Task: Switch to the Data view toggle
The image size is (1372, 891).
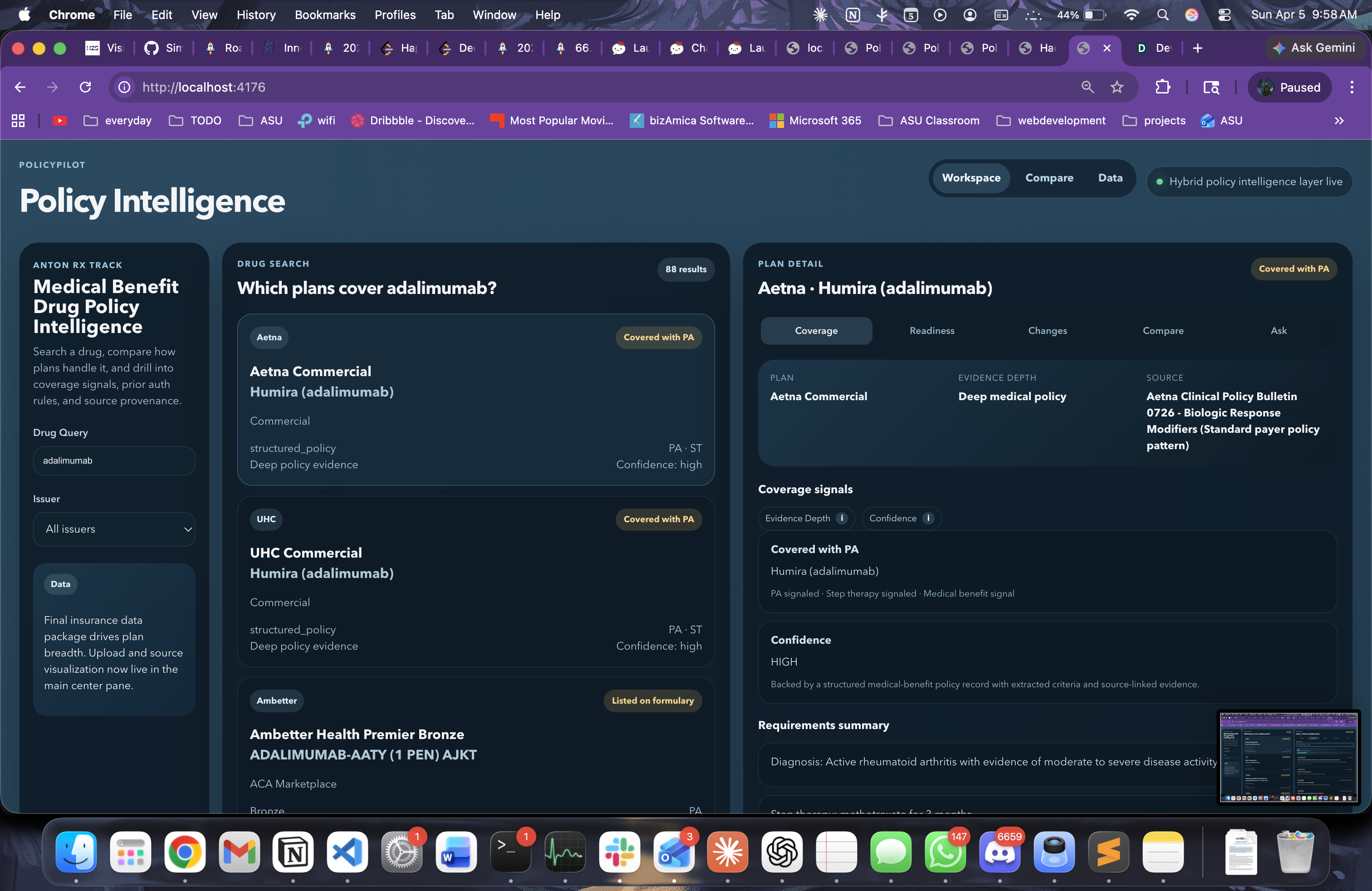Action: [1110, 178]
